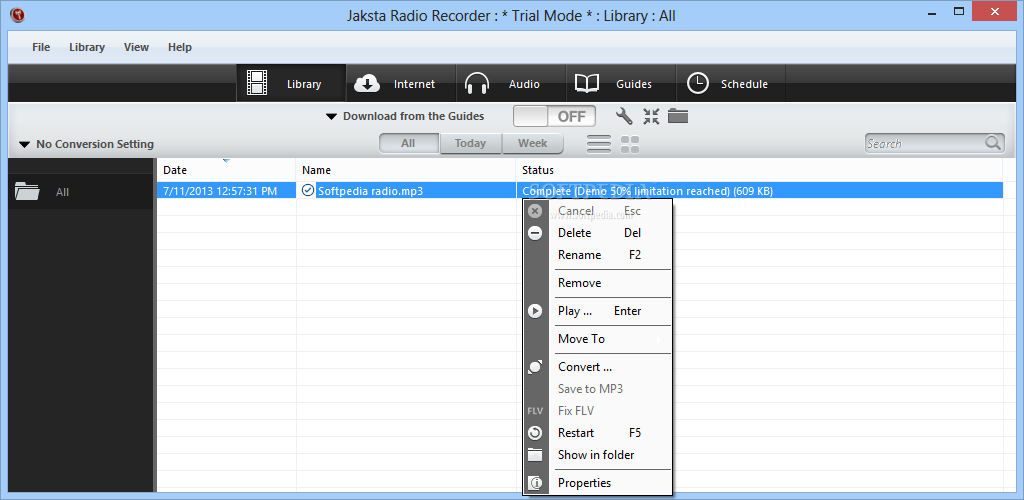
Task: Sort by the Status column header
Action: click(759, 170)
